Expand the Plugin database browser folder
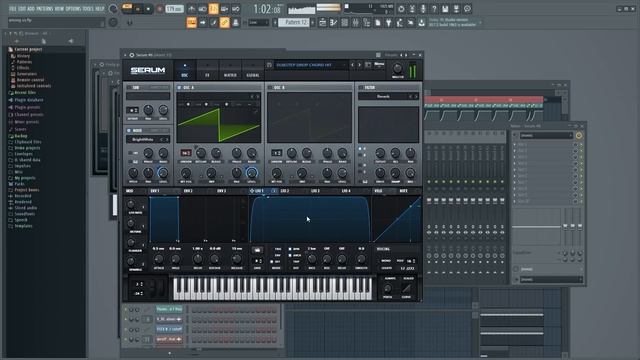This screenshot has height=360, width=640. [29, 100]
